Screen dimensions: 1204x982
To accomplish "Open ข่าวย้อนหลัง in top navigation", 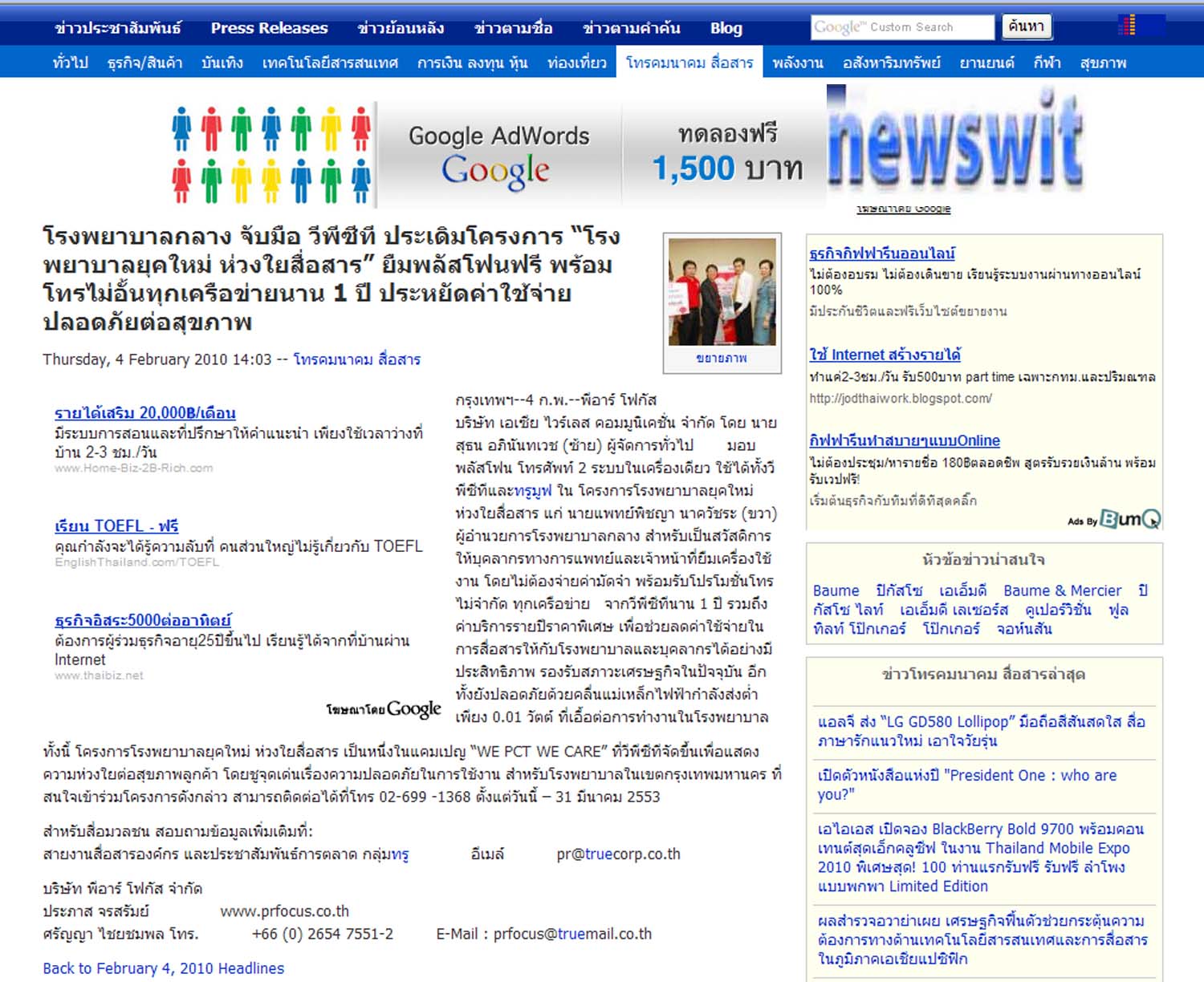I will (x=401, y=28).
